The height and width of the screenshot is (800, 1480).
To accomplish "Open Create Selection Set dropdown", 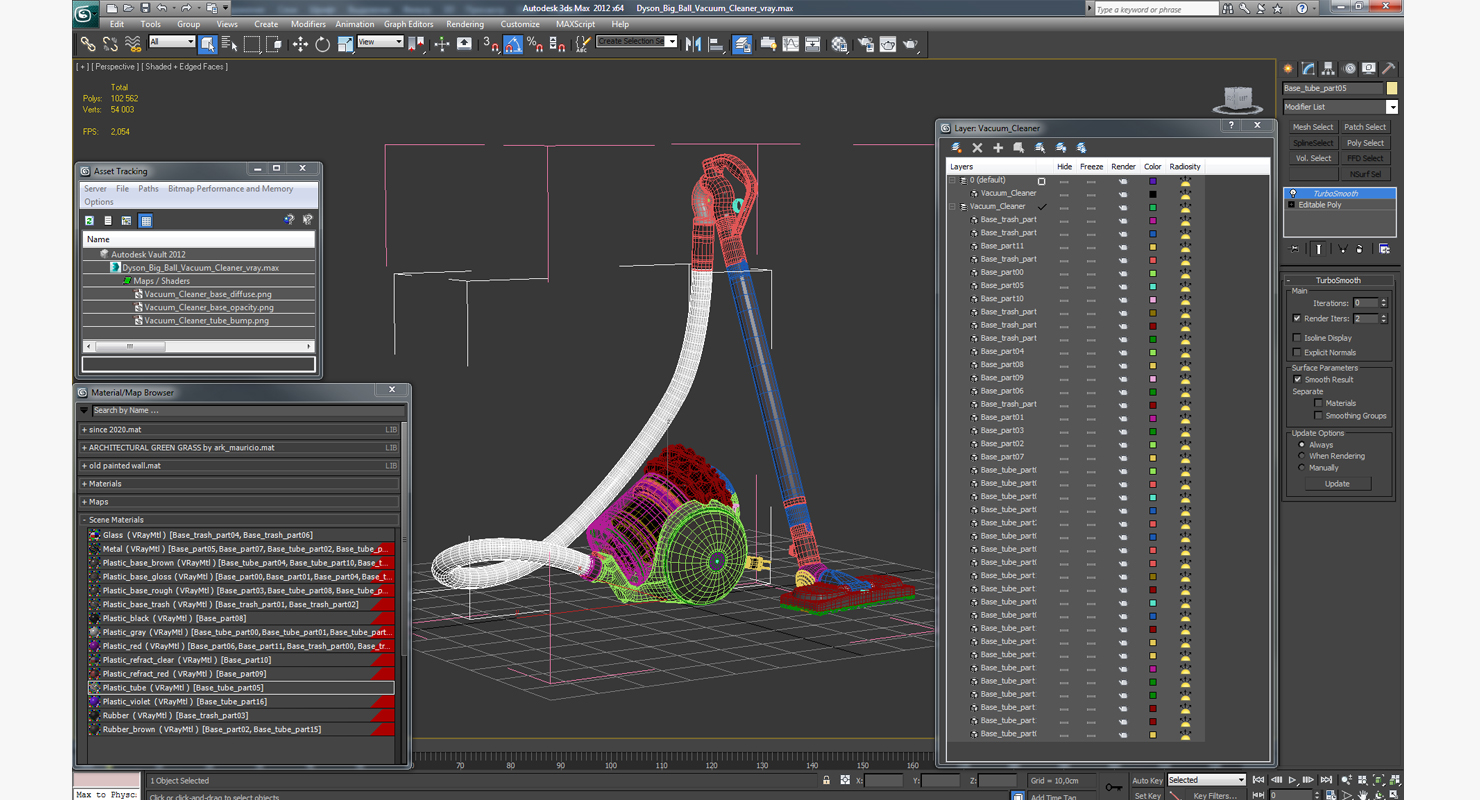I will coord(637,42).
